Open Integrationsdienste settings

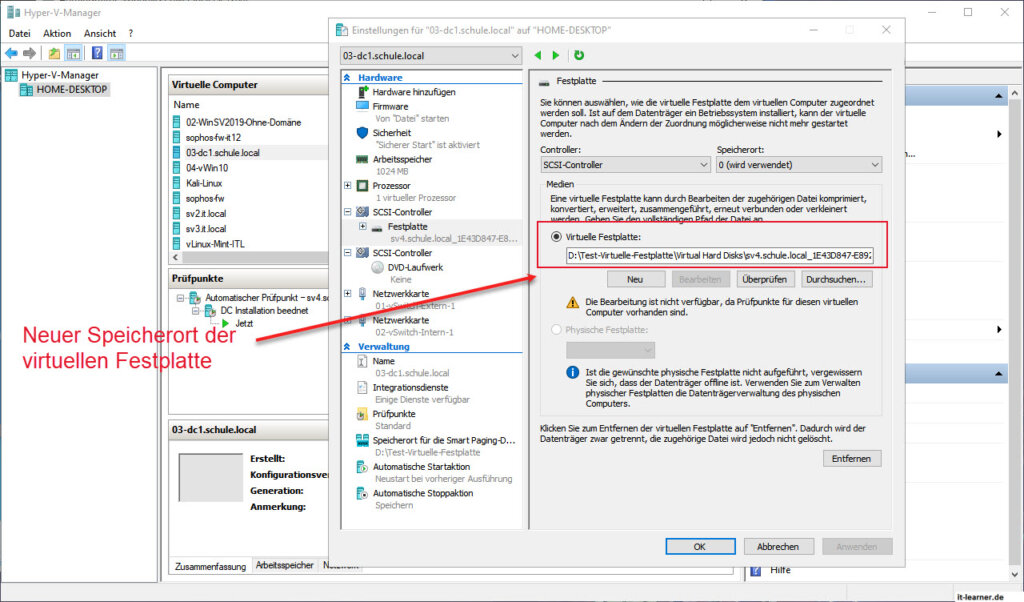(410, 388)
